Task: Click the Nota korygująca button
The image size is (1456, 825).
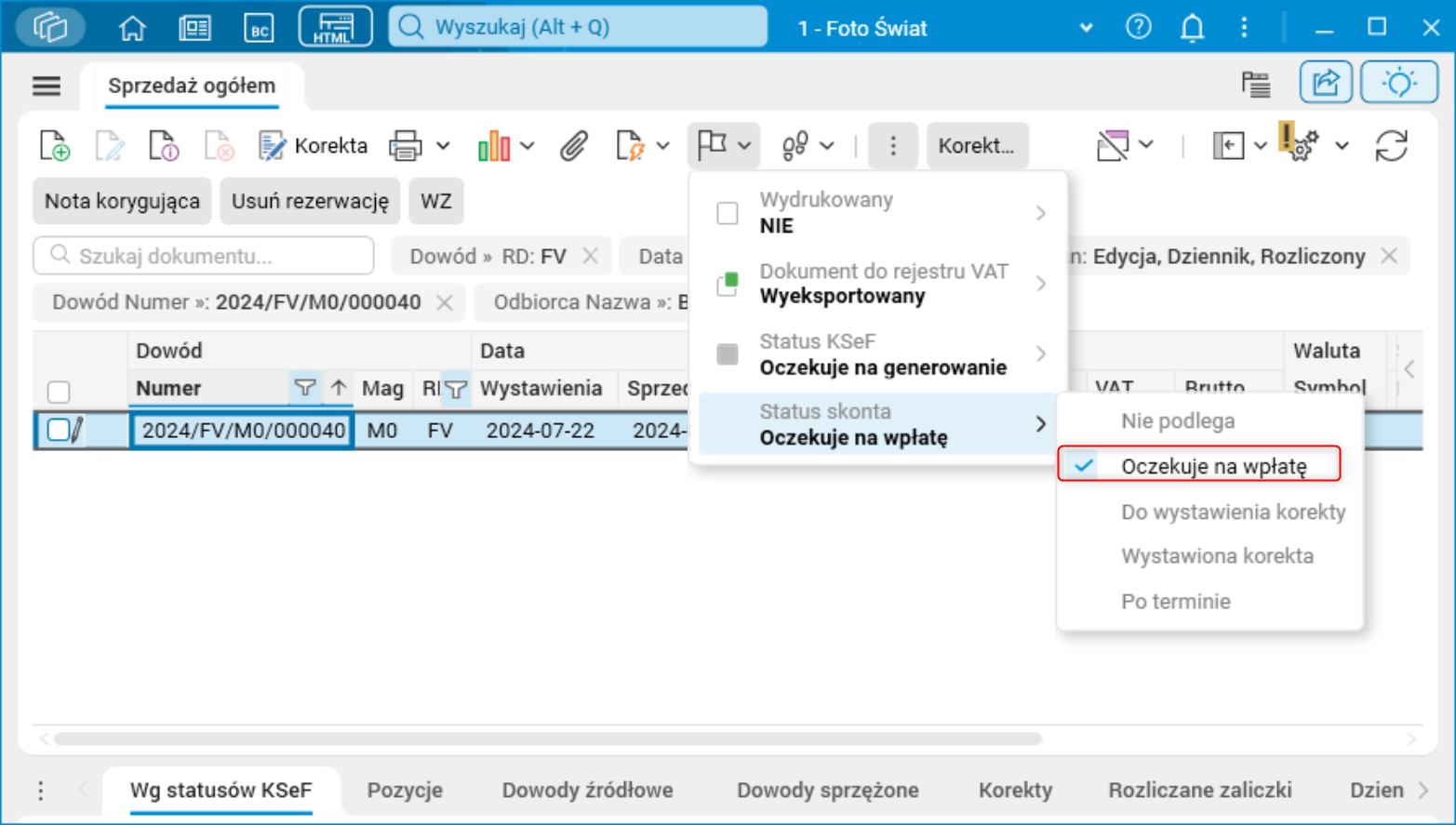Action: (121, 201)
